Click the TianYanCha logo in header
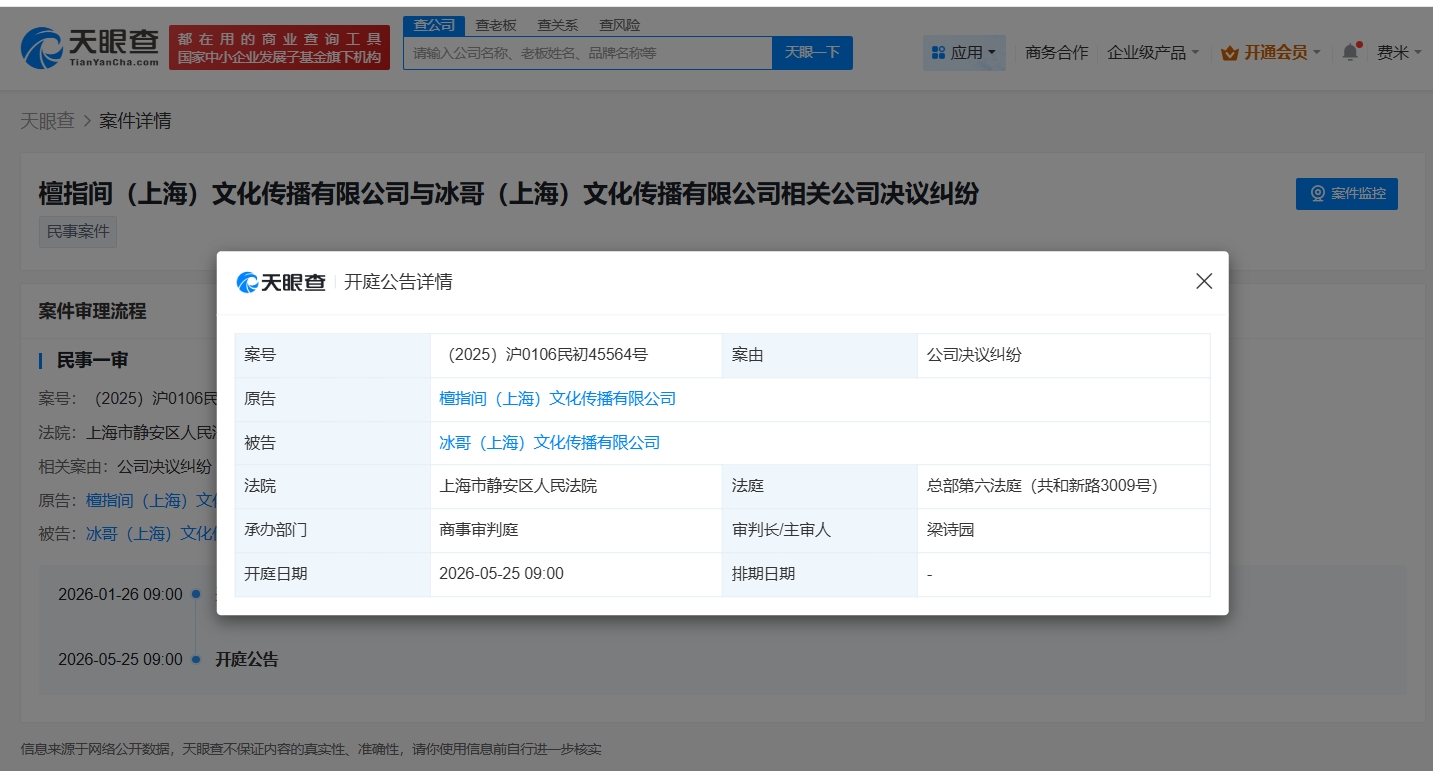 90,48
